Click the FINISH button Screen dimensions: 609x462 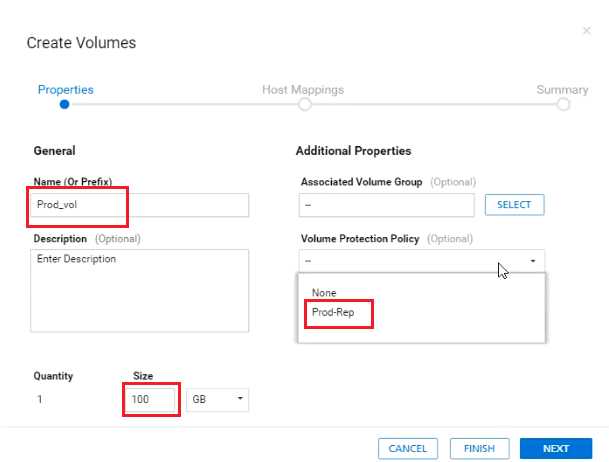pyautogui.click(x=480, y=448)
